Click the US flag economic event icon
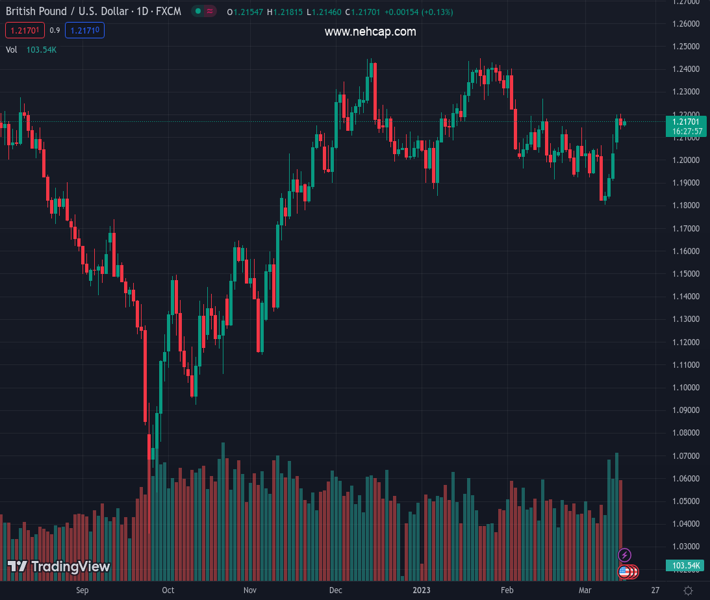The width and height of the screenshot is (710, 600). (x=625, y=572)
